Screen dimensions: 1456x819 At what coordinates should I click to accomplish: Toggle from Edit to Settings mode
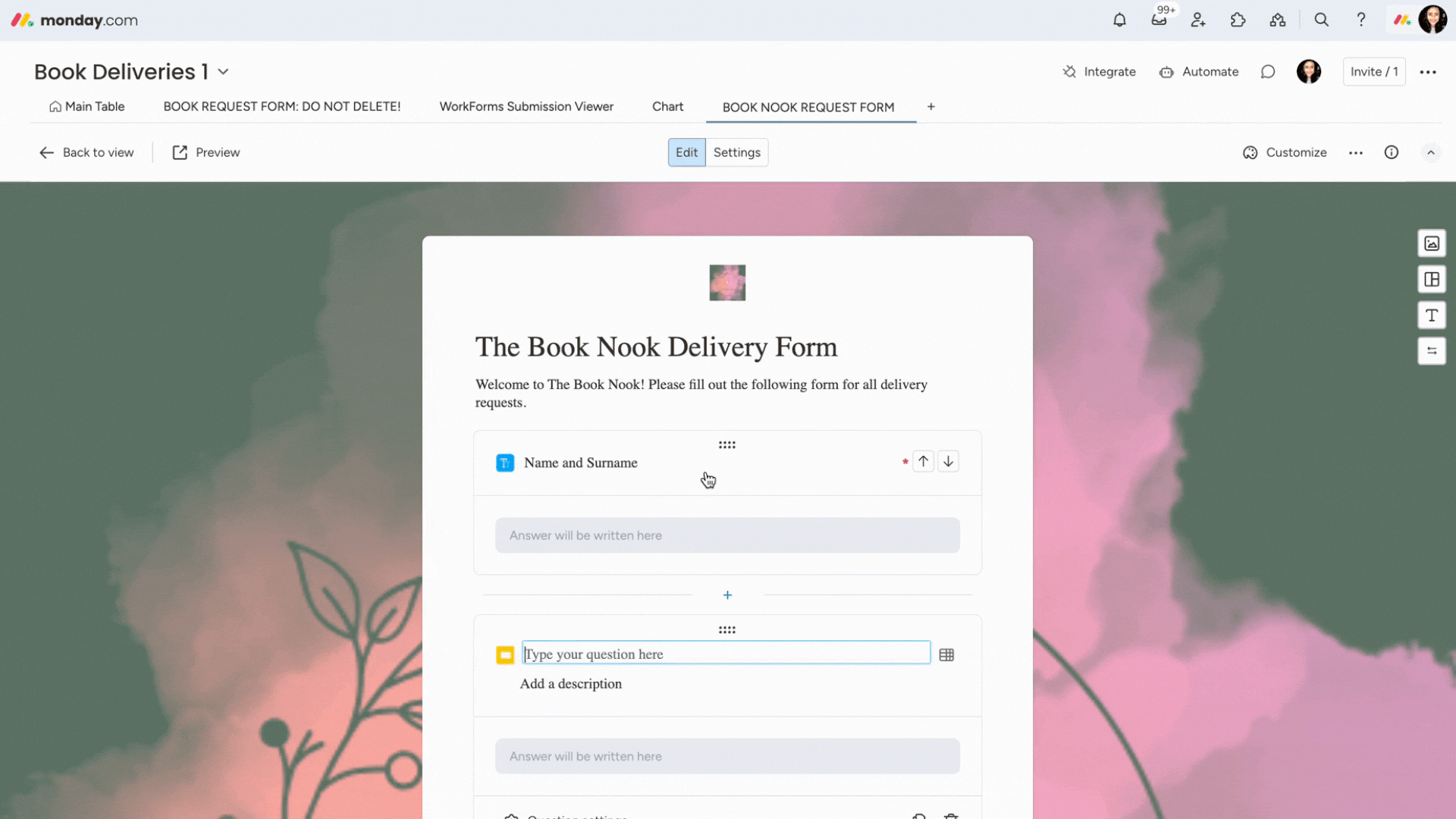tap(736, 152)
